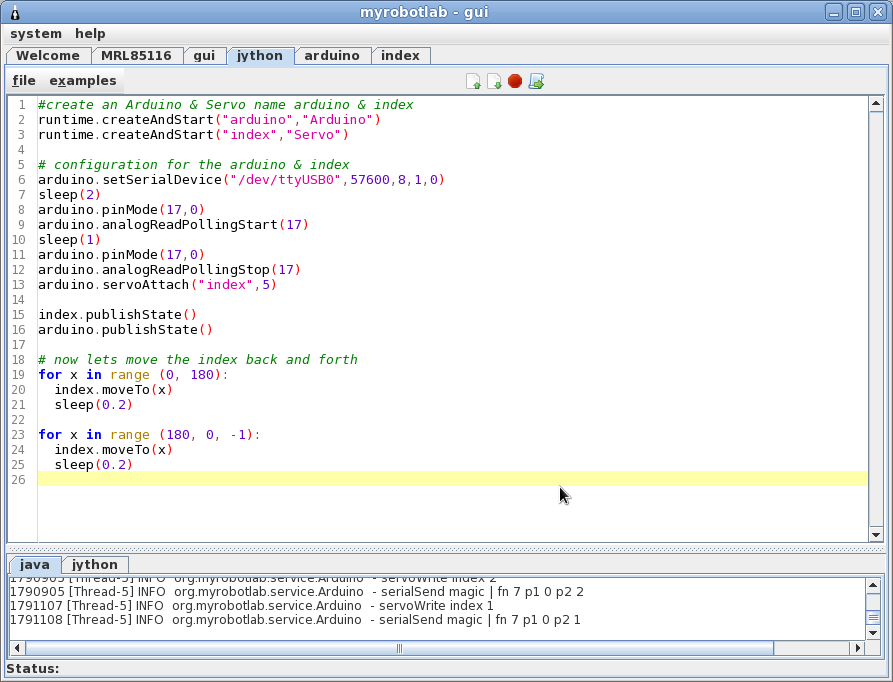Click the console horizontal scrollbar thumb
Screen dimensions: 893x682
pos(399,648)
